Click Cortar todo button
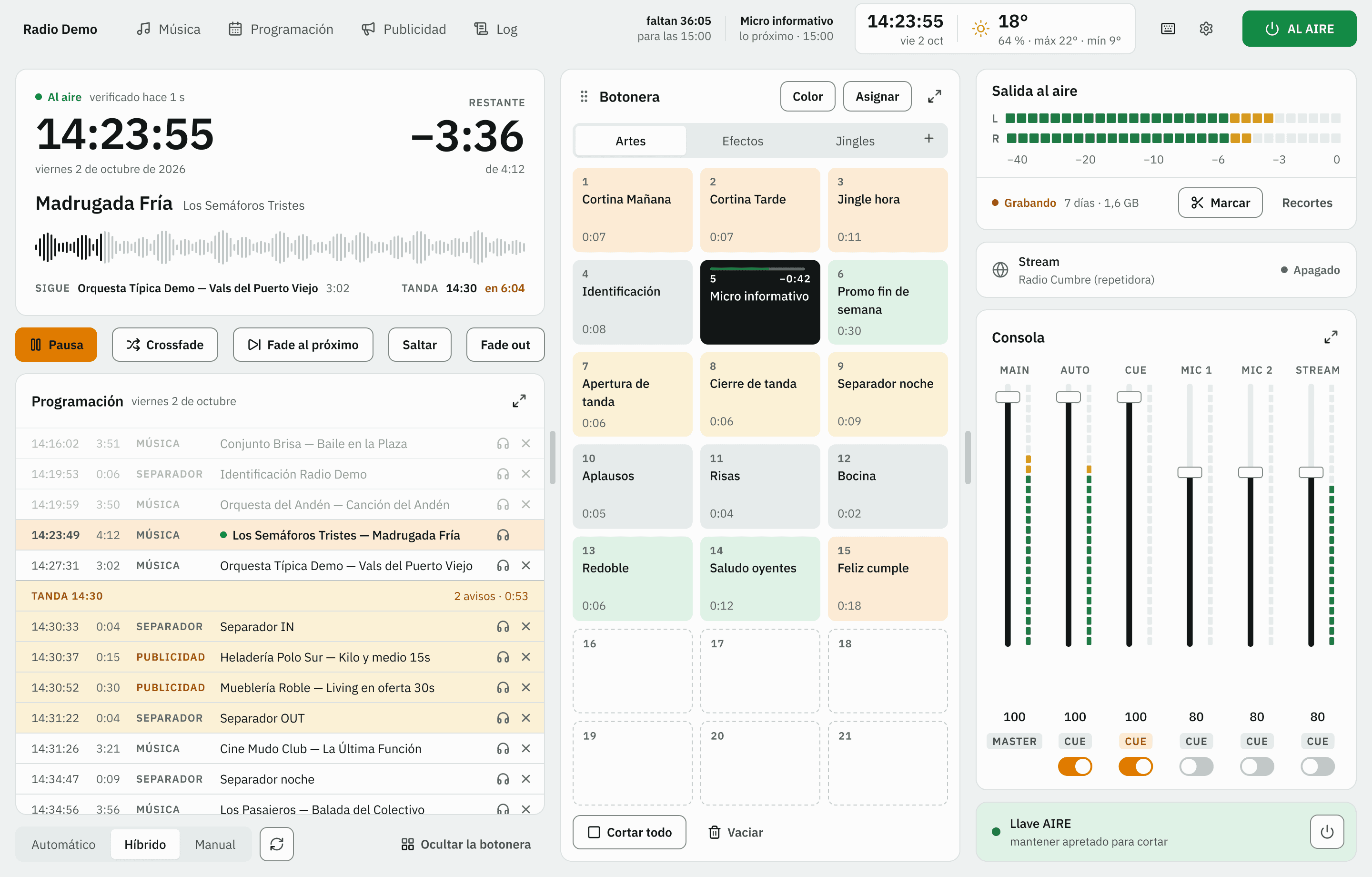This screenshot has height=877, width=1372. [x=629, y=832]
